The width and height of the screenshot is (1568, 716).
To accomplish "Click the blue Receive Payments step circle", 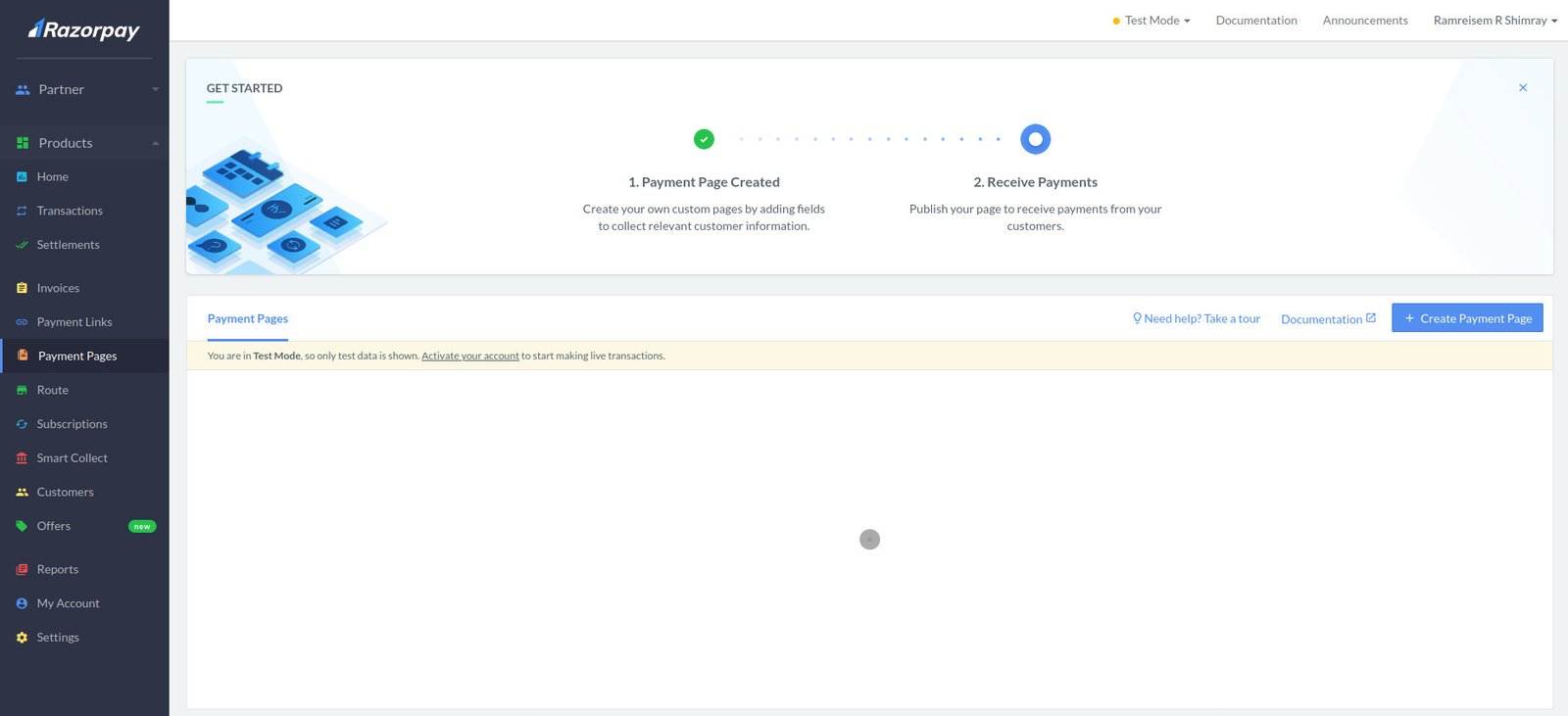I will [1035, 139].
